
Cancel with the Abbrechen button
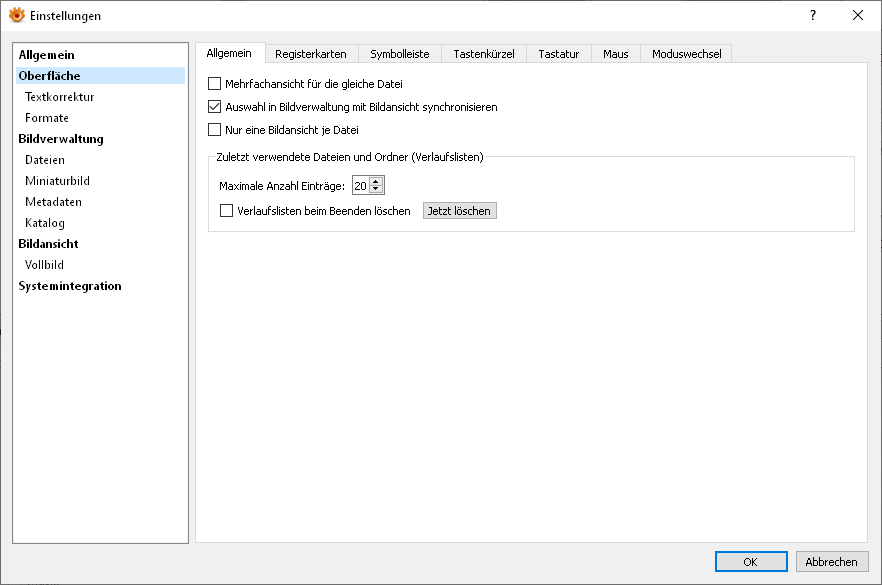click(x=831, y=561)
